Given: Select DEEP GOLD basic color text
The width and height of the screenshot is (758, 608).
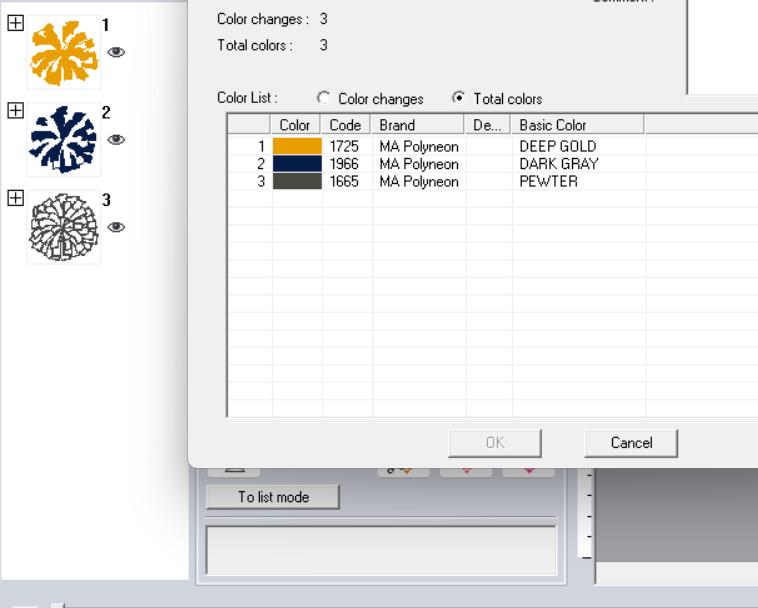Looking at the screenshot, I should pyautogui.click(x=558, y=146).
